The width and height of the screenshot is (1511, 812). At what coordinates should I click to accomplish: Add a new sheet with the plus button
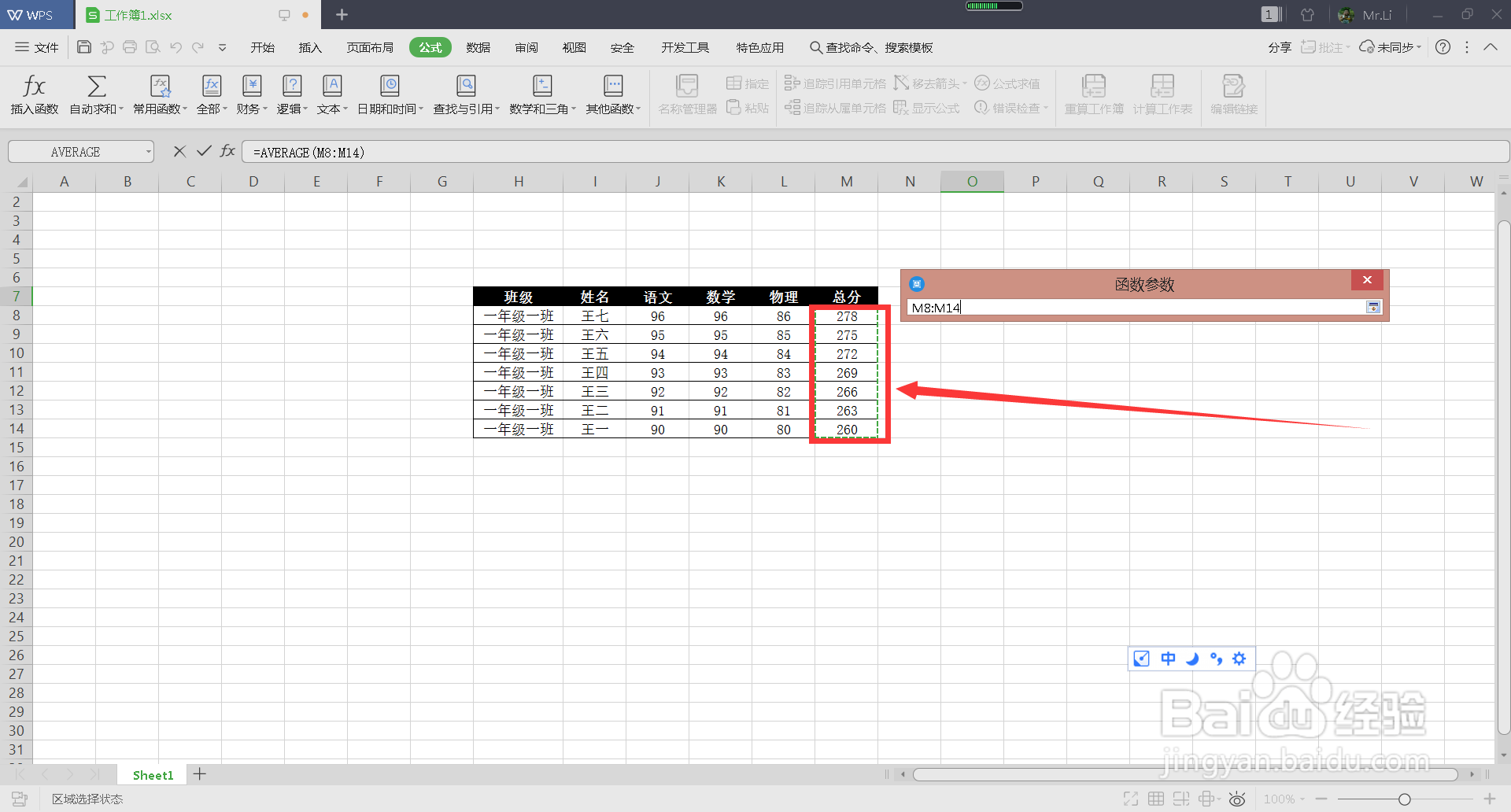tap(200, 774)
